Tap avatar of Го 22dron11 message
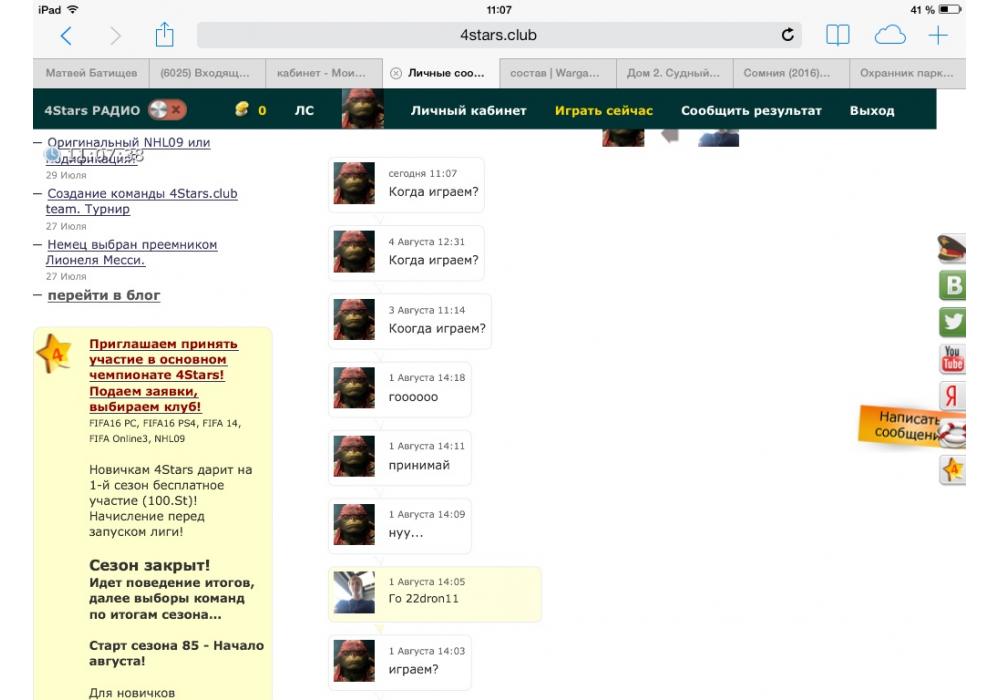This screenshot has width=1000, height=700. (354, 592)
